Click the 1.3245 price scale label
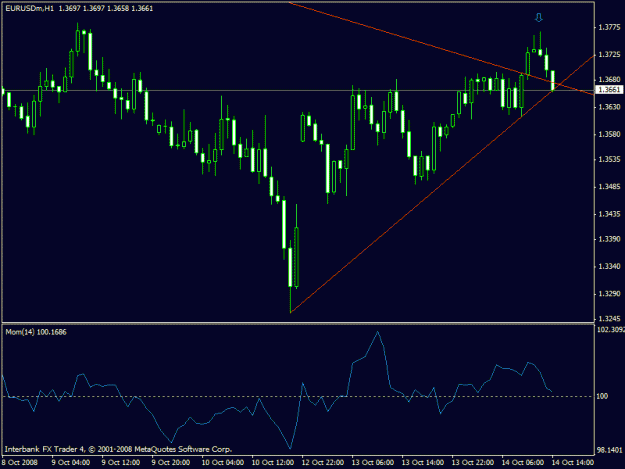Image resolution: width=625 pixels, height=469 pixels. pos(609,319)
